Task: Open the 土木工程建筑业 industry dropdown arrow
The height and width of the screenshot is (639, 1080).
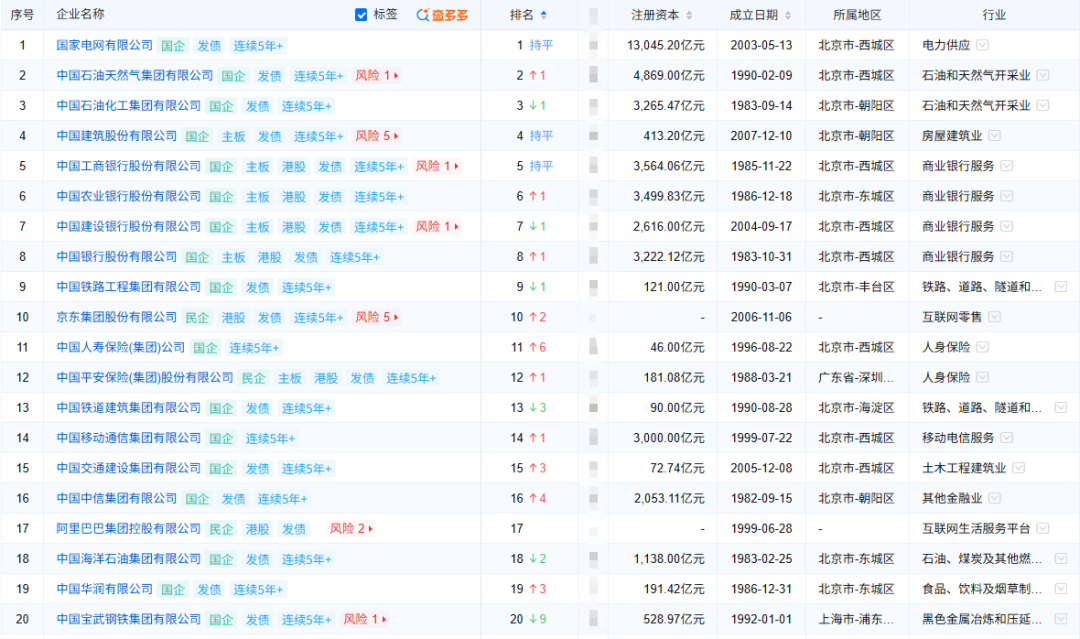Action: point(1019,468)
